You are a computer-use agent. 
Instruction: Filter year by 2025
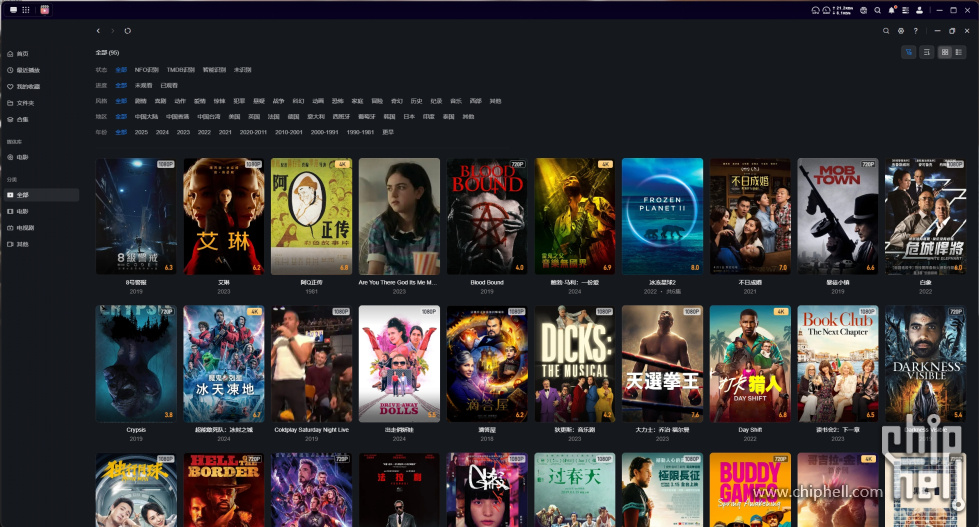point(141,132)
